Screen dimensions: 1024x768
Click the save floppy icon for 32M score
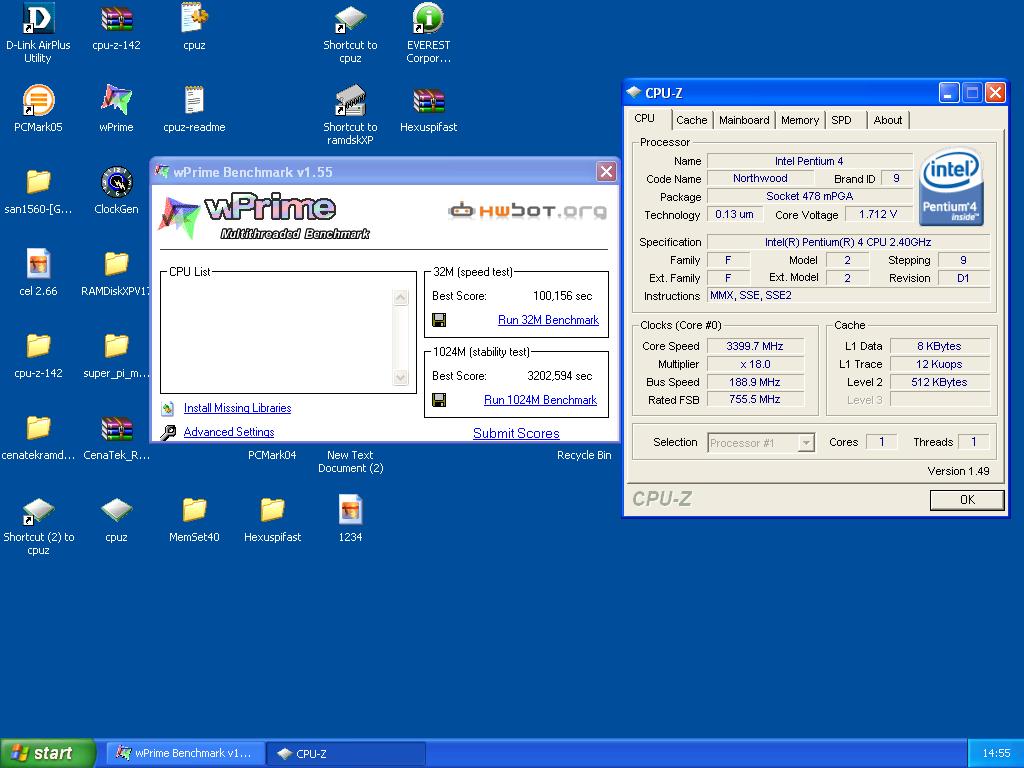pos(440,320)
